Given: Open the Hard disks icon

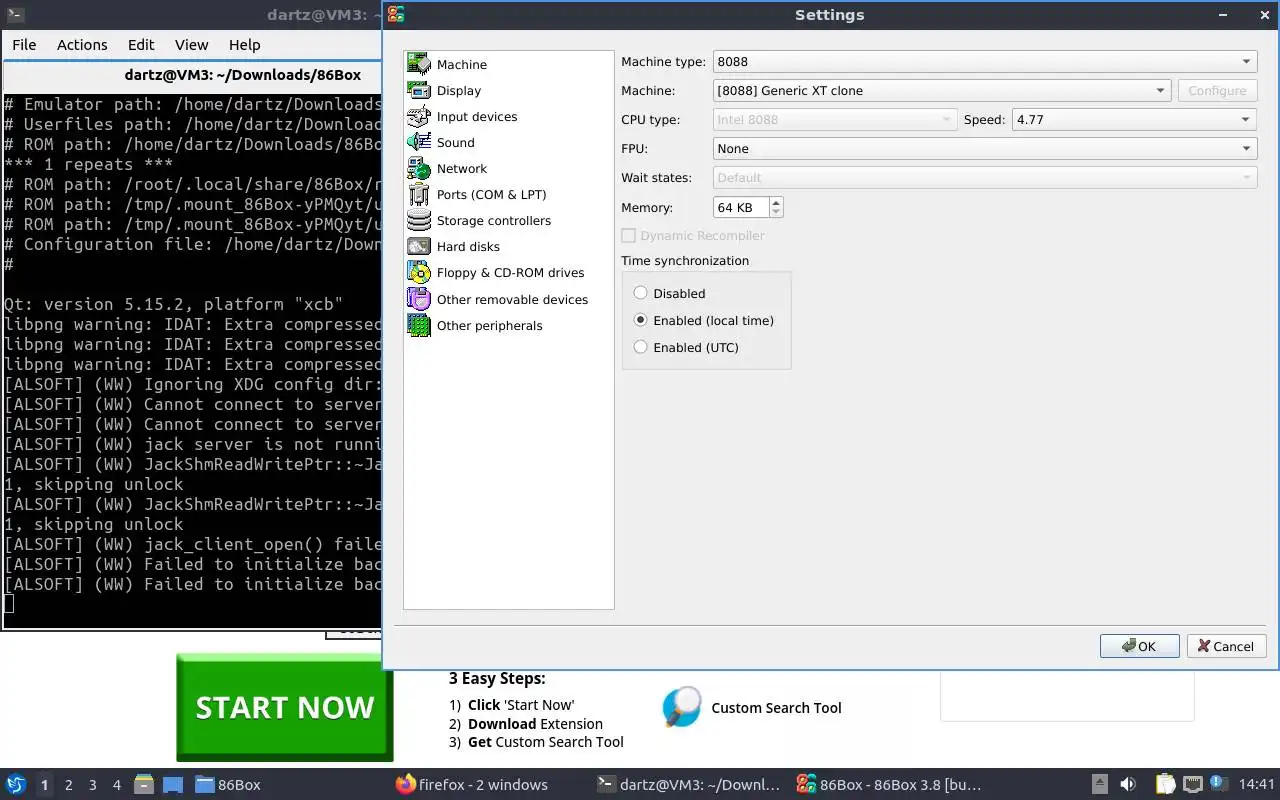Looking at the screenshot, I should [419, 246].
